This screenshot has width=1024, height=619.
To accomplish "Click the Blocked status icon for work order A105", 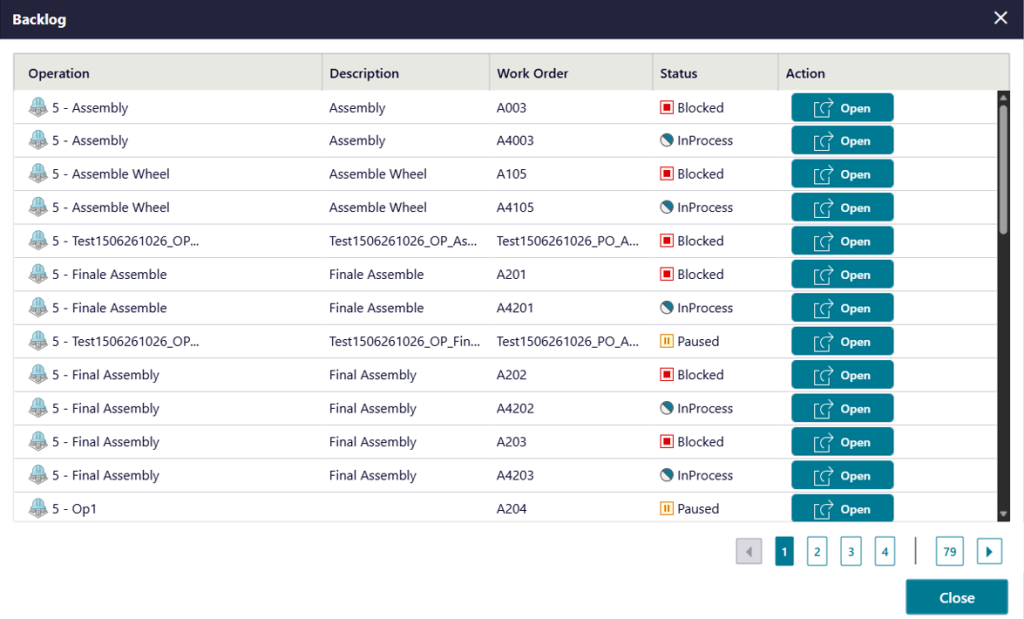I will (x=666, y=174).
